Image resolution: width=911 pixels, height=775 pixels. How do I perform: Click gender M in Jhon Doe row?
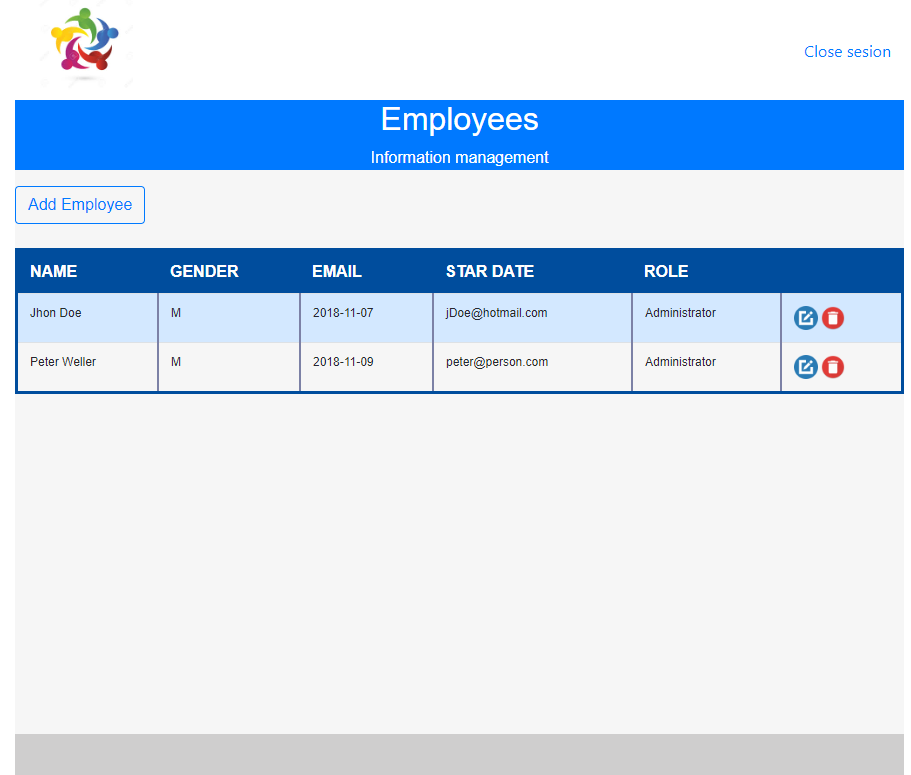[175, 313]
